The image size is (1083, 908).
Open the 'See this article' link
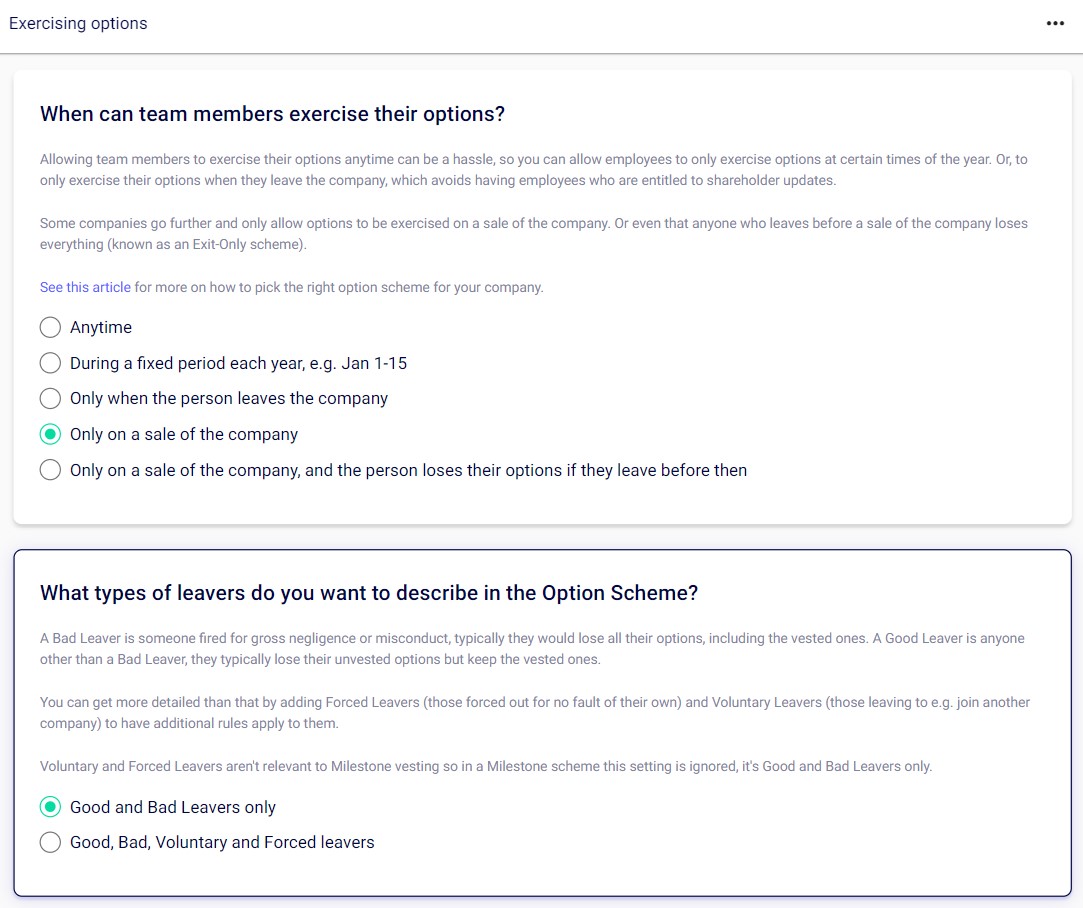click(85, 287)
